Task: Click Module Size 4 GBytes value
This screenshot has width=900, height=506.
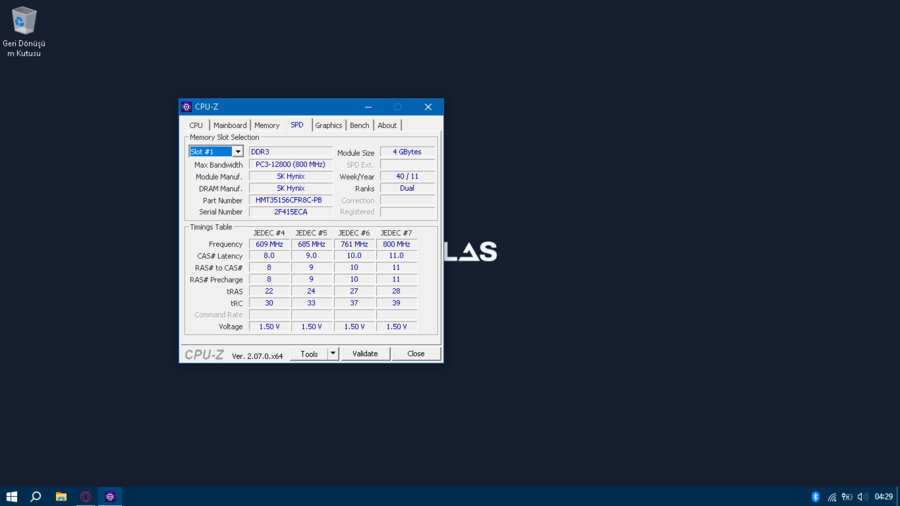Action: click(x=407, y=152)
